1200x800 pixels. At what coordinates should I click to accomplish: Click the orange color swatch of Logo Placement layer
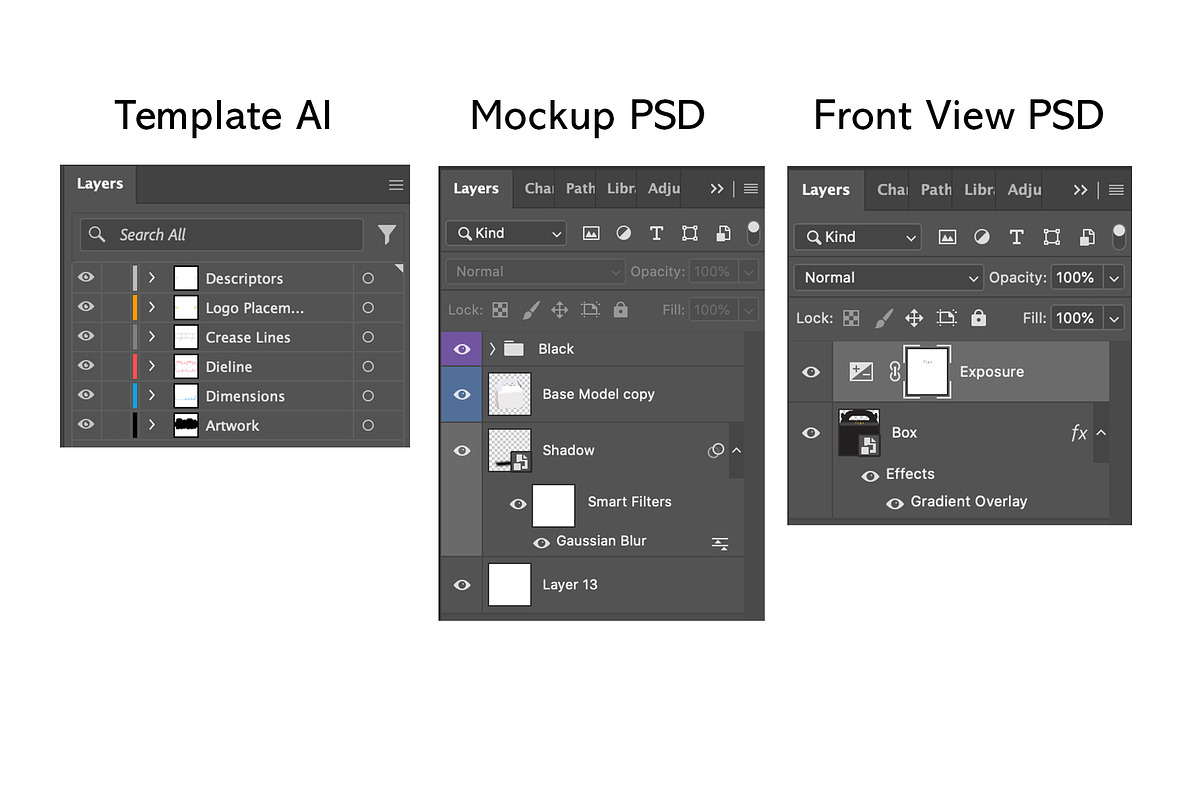[135, 308]
